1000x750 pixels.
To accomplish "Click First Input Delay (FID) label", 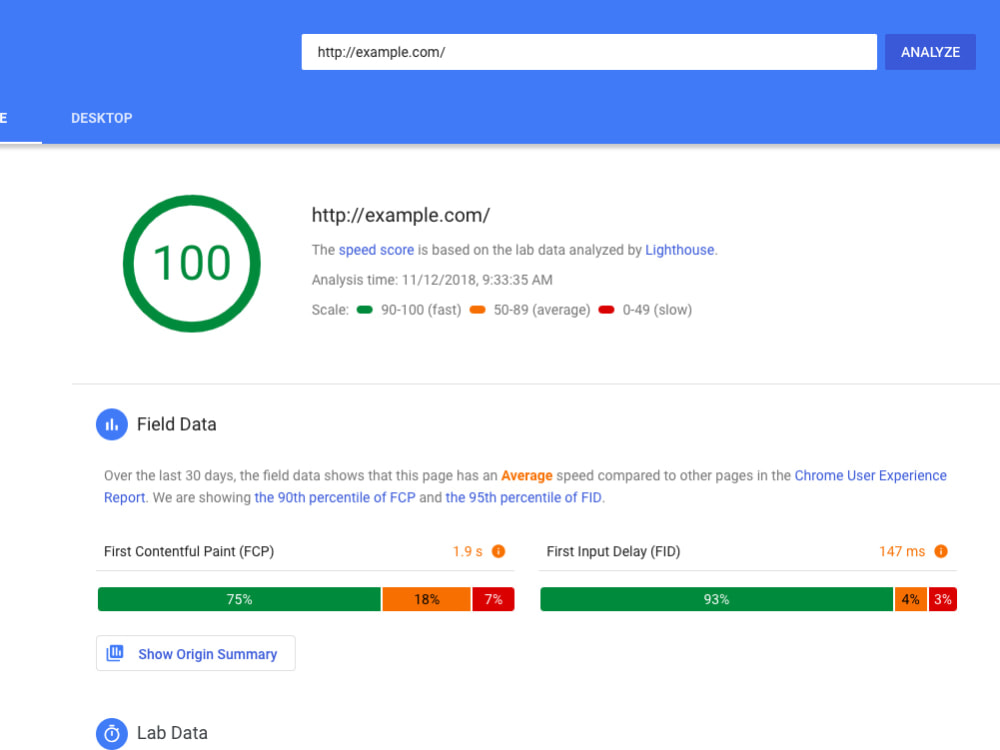I will pos(614,551).
